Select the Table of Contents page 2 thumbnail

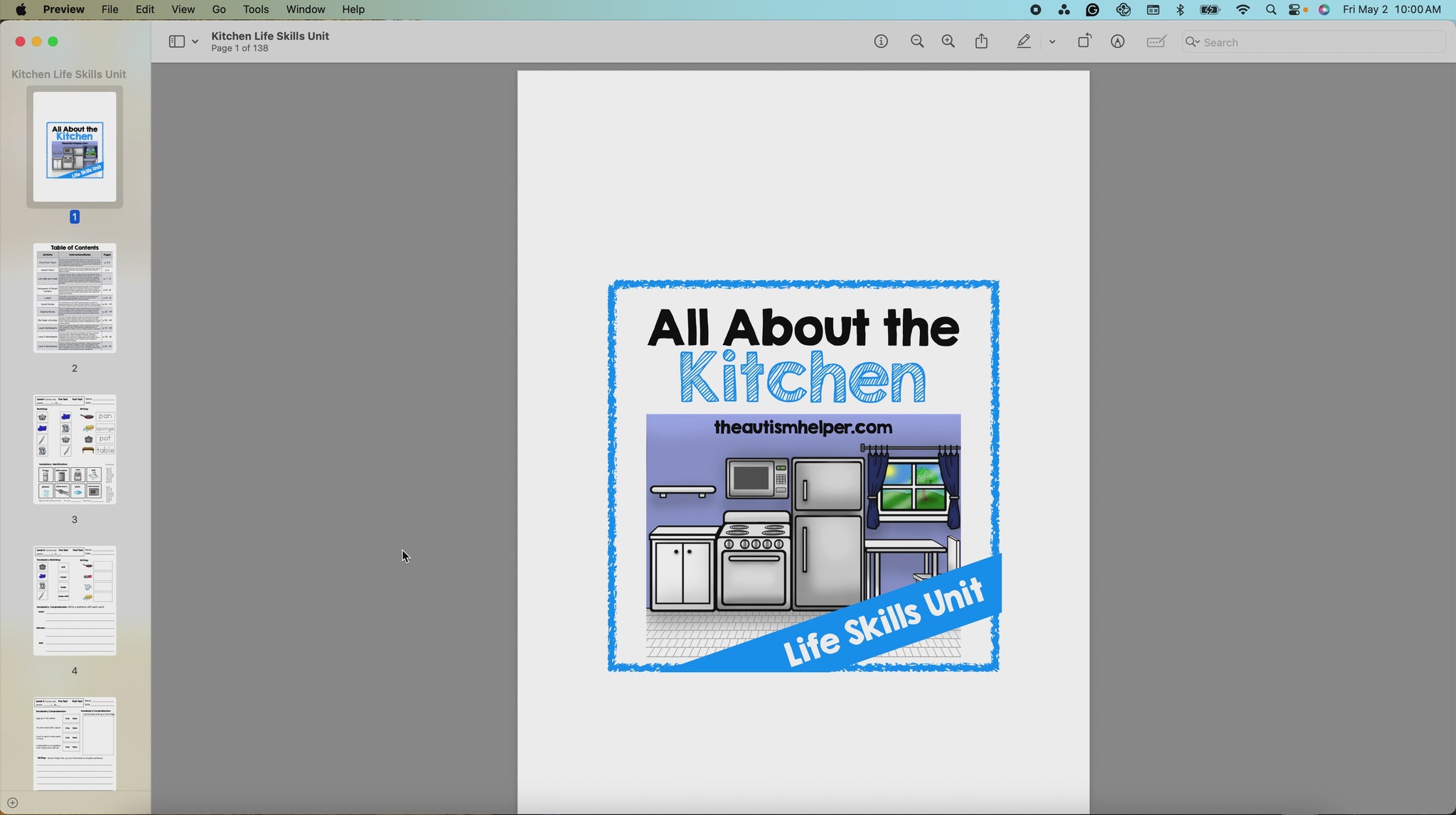point(75,298)
